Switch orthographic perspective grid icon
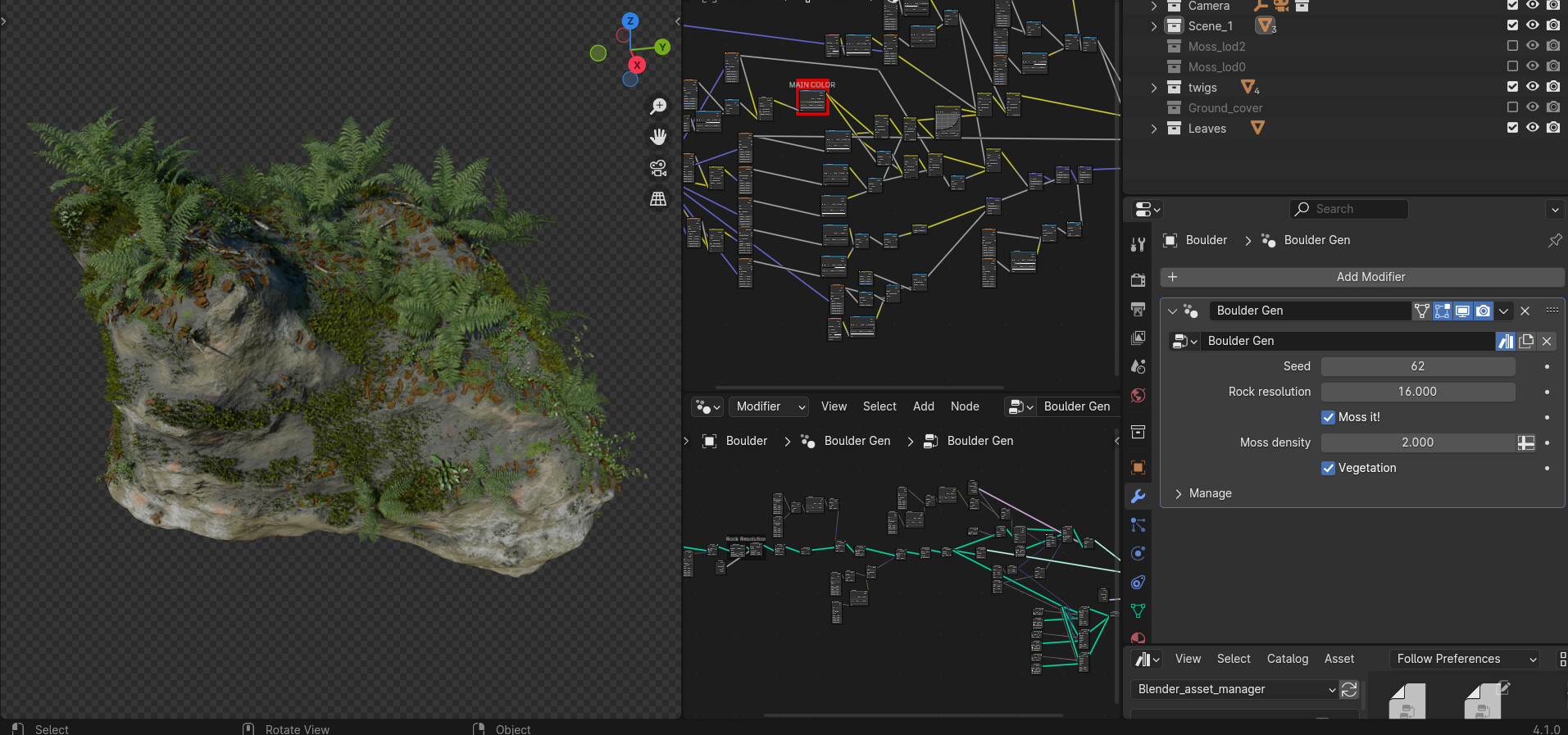 pos(658,198)
